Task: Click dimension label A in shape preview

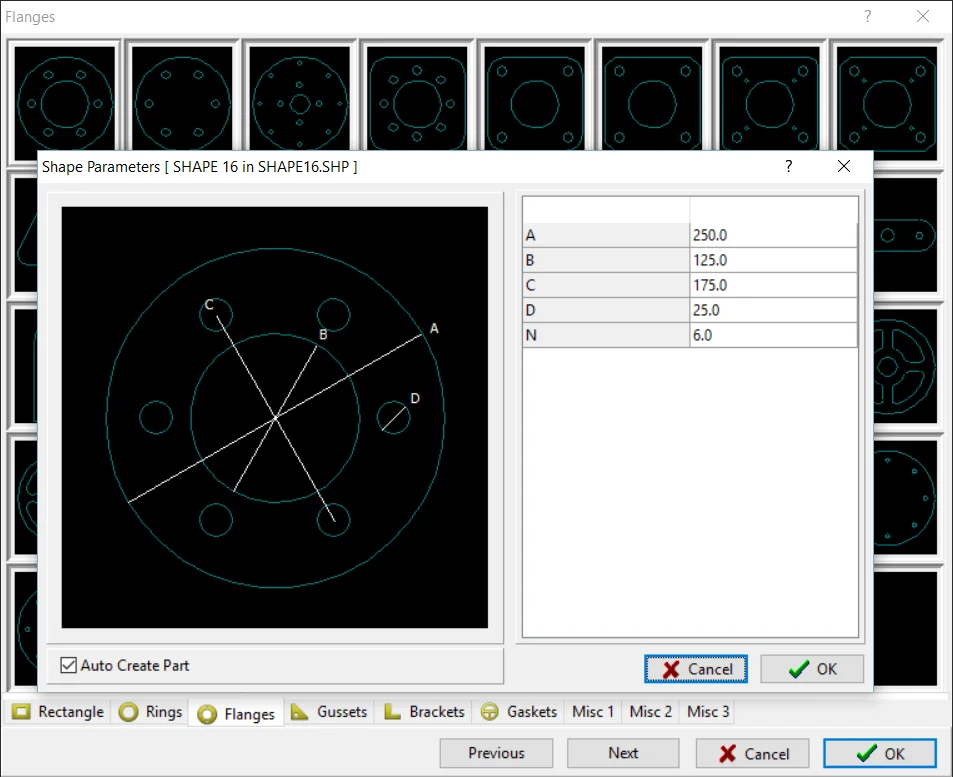Action: (x=434, y=328)
